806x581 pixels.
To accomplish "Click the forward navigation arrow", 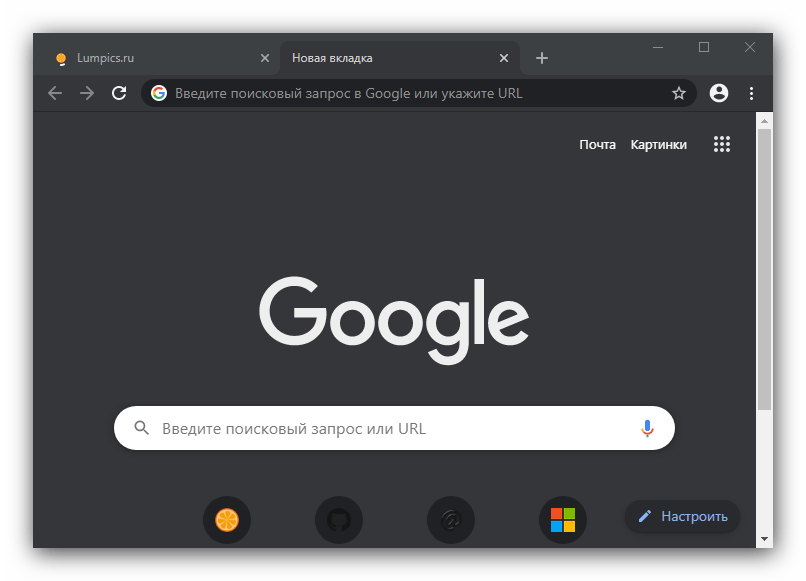I will tap(87, 93).
